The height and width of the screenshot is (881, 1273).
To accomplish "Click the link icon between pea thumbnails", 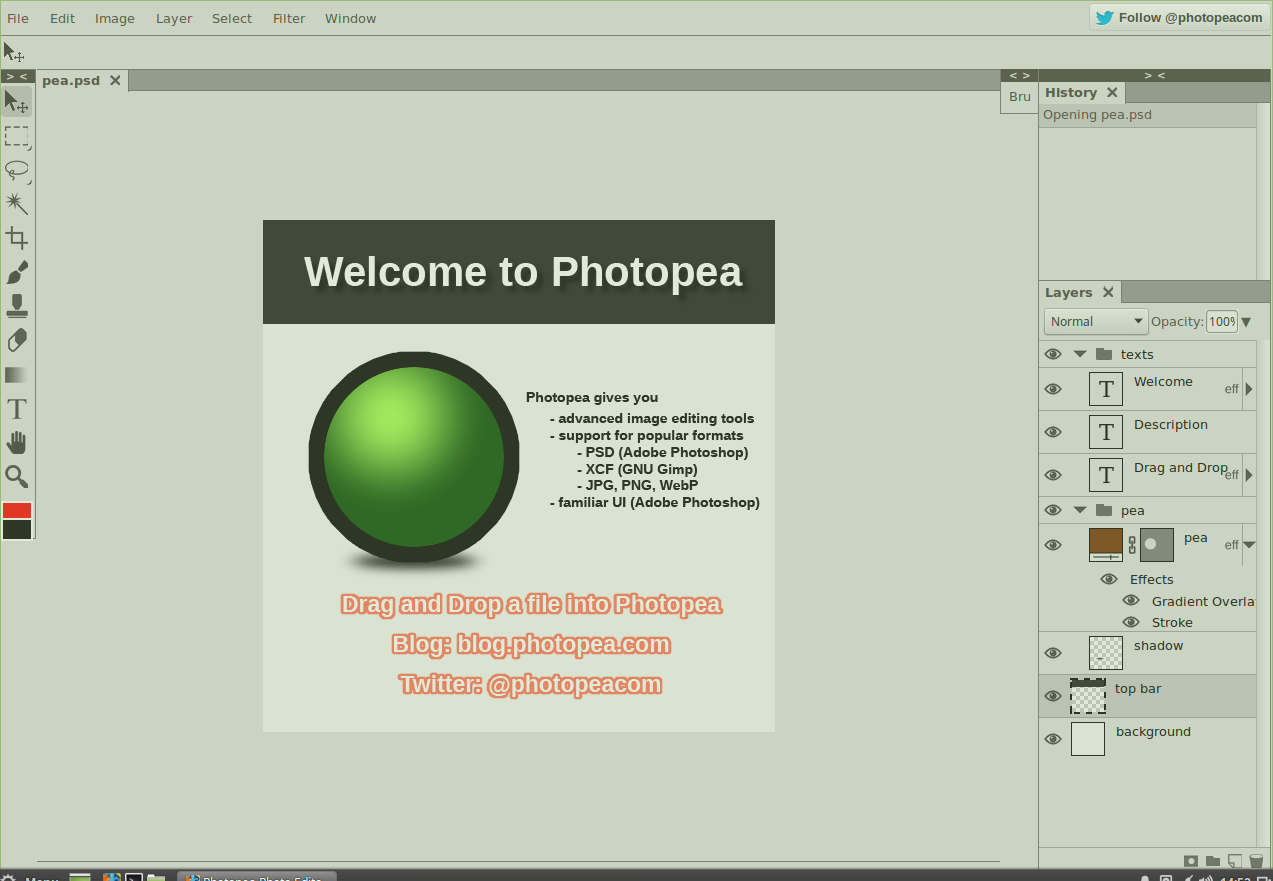I will (1132, 545).
